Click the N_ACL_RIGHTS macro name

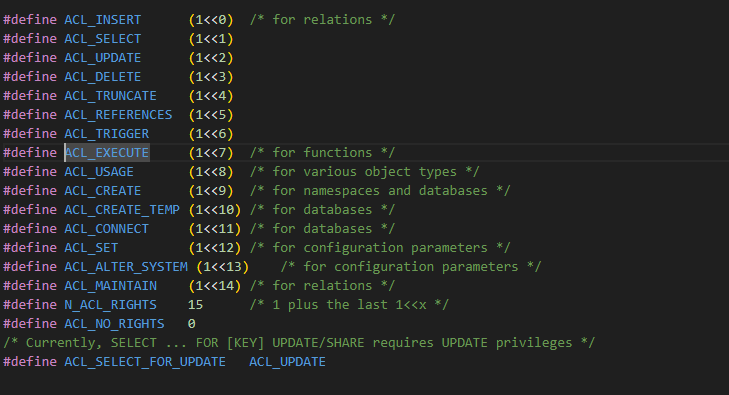[x=111, y=305]
